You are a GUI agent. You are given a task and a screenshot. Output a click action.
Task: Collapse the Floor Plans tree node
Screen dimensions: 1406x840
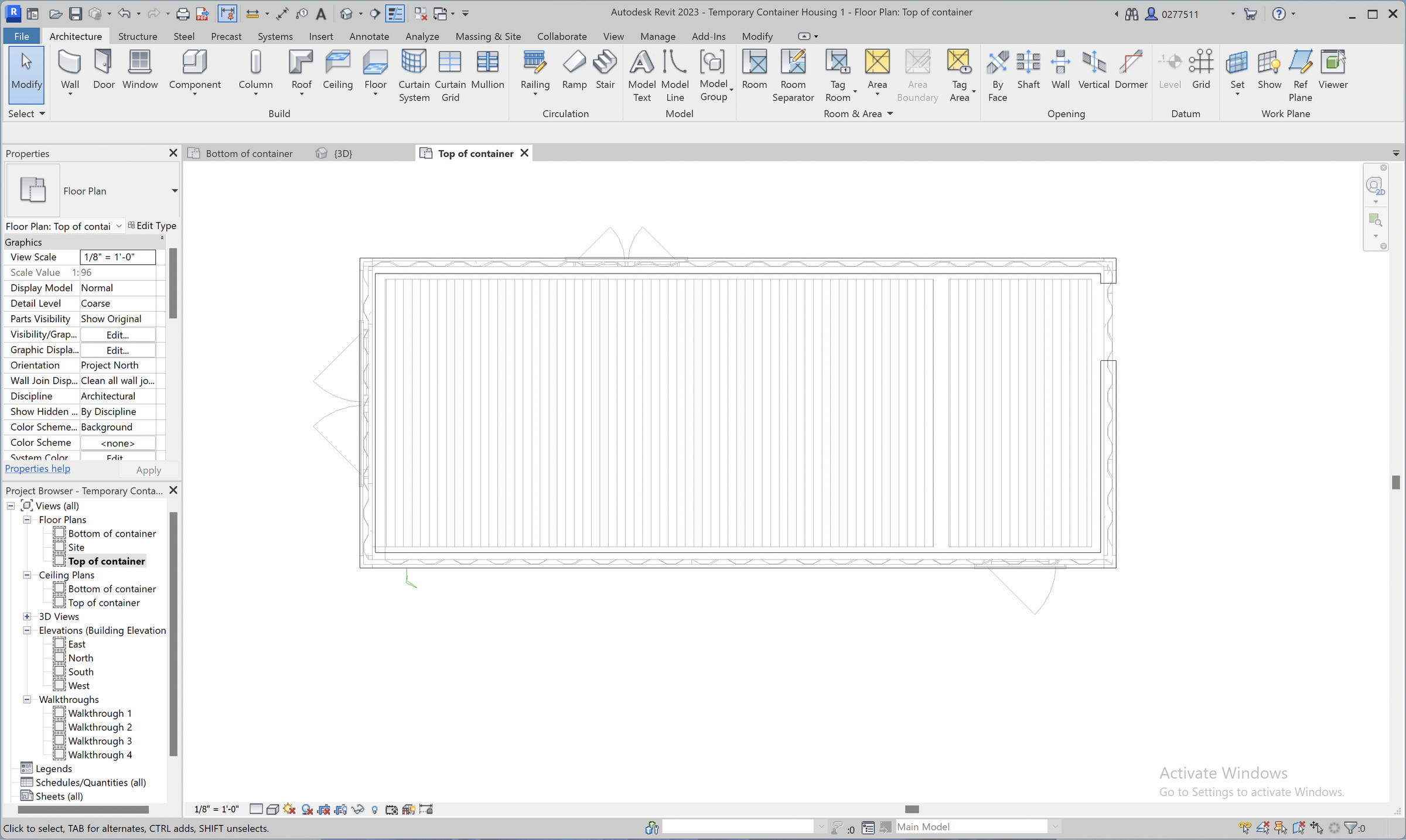point(27,520)
